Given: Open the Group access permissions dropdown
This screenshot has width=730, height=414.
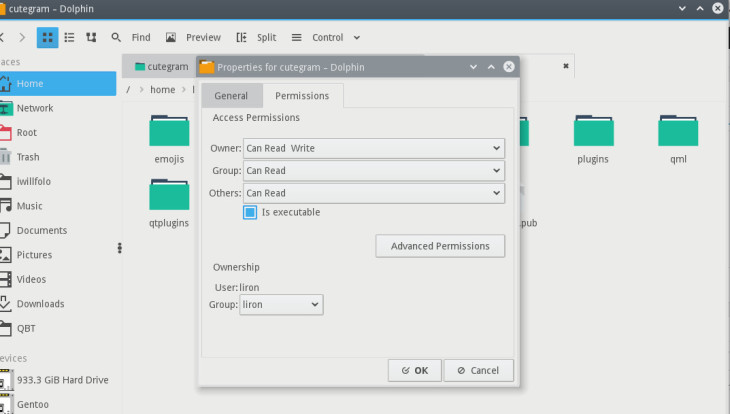Looking at the screenshot, I should (x=374, y=170).
